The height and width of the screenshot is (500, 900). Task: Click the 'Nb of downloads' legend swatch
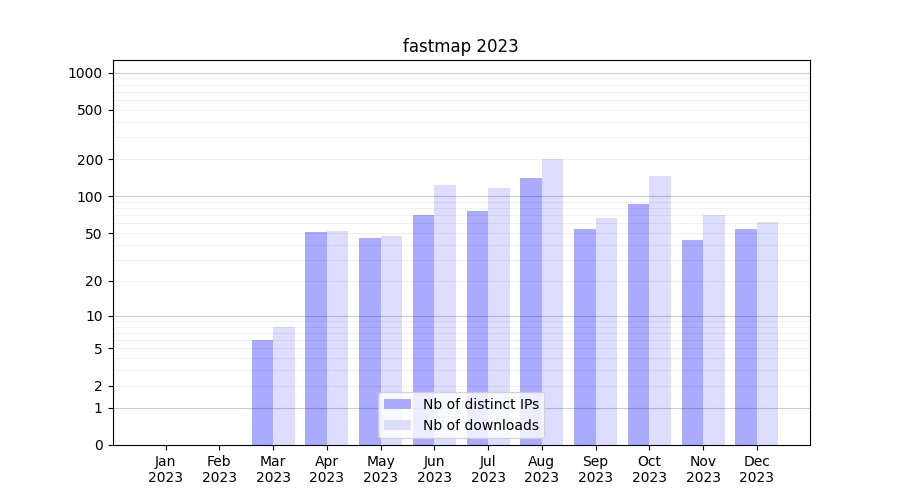click(397, 425)
